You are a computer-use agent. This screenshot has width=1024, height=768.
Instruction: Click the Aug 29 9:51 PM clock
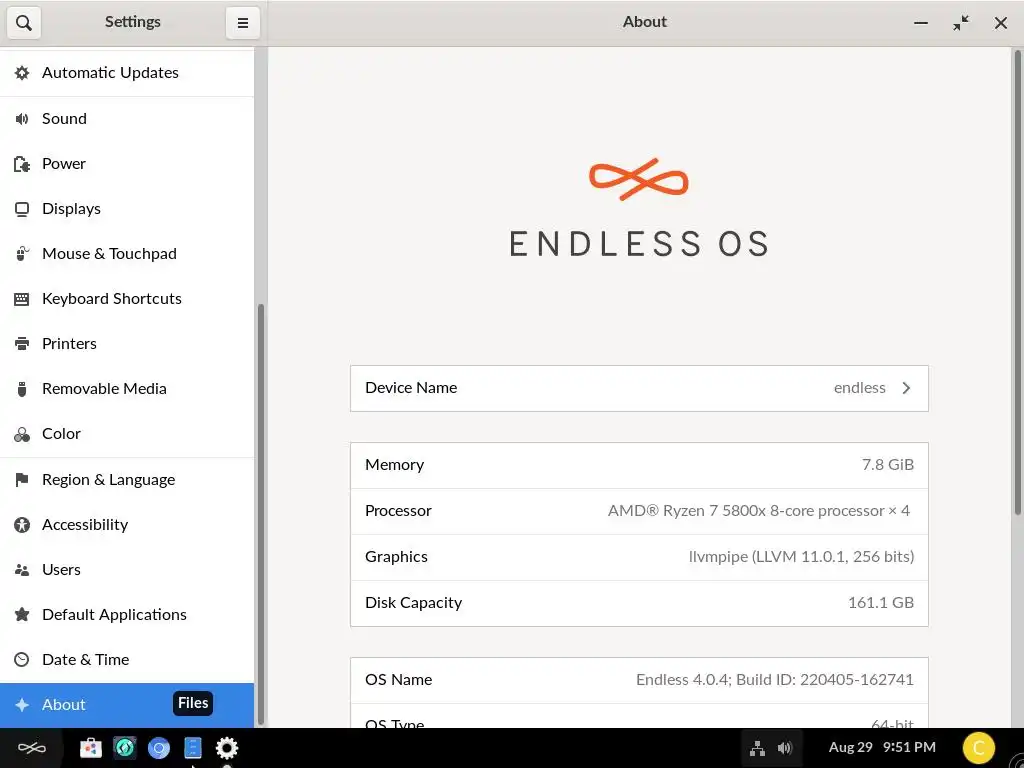click(882, 747)
